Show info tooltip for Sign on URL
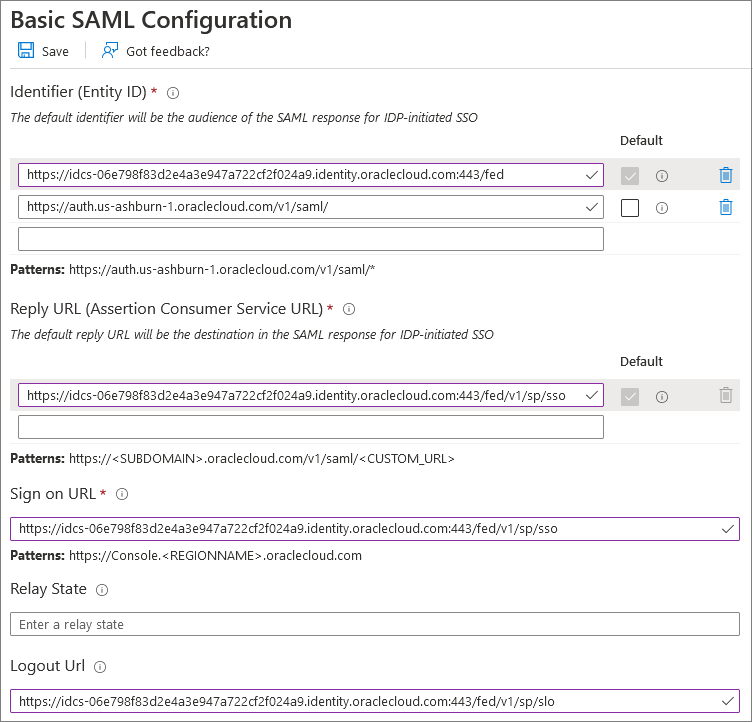The width and height of the screenshot is (753, 722). 122,494
